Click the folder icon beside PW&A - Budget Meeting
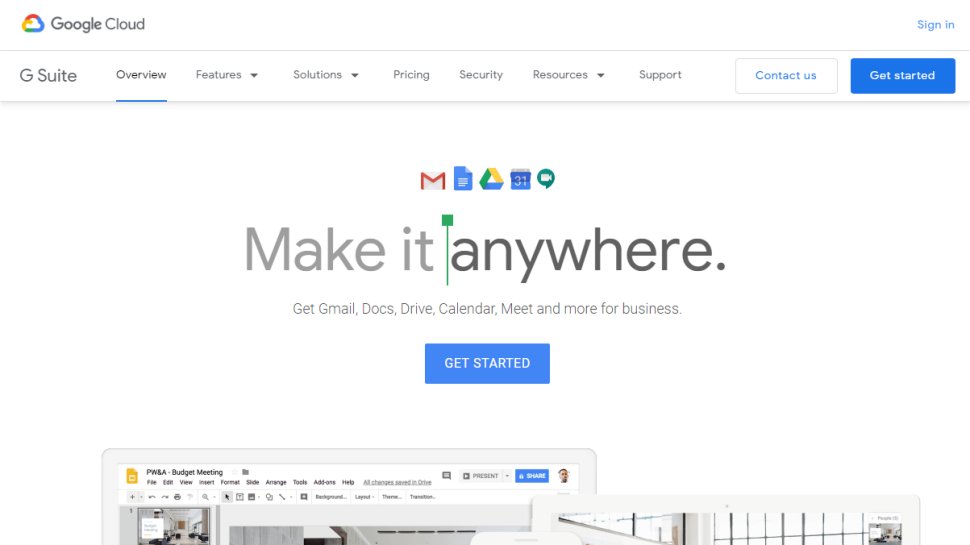The image size is (970, 545). coord(245,472)
